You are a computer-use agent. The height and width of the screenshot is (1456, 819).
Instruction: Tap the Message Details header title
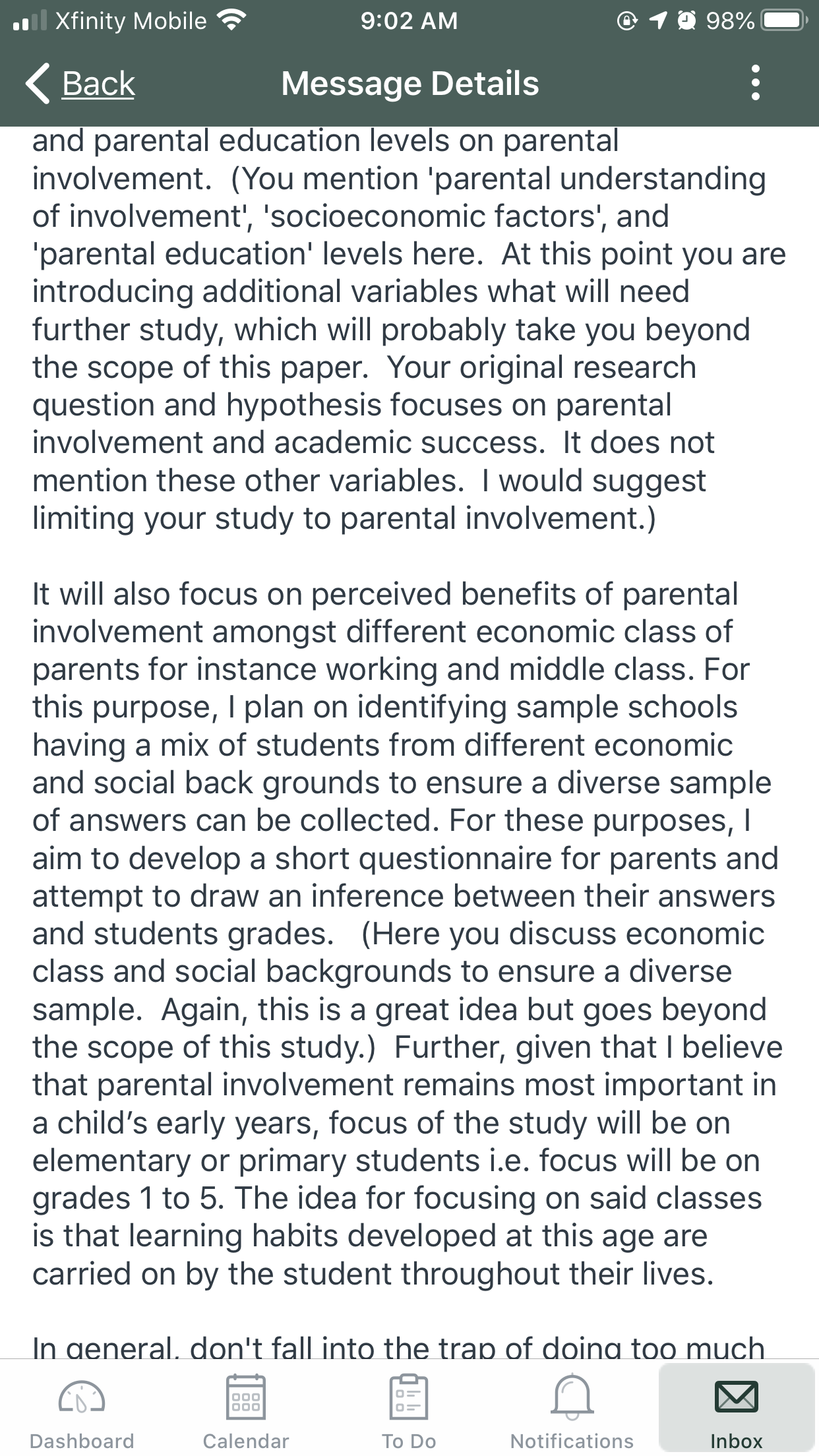coord(410,84)
